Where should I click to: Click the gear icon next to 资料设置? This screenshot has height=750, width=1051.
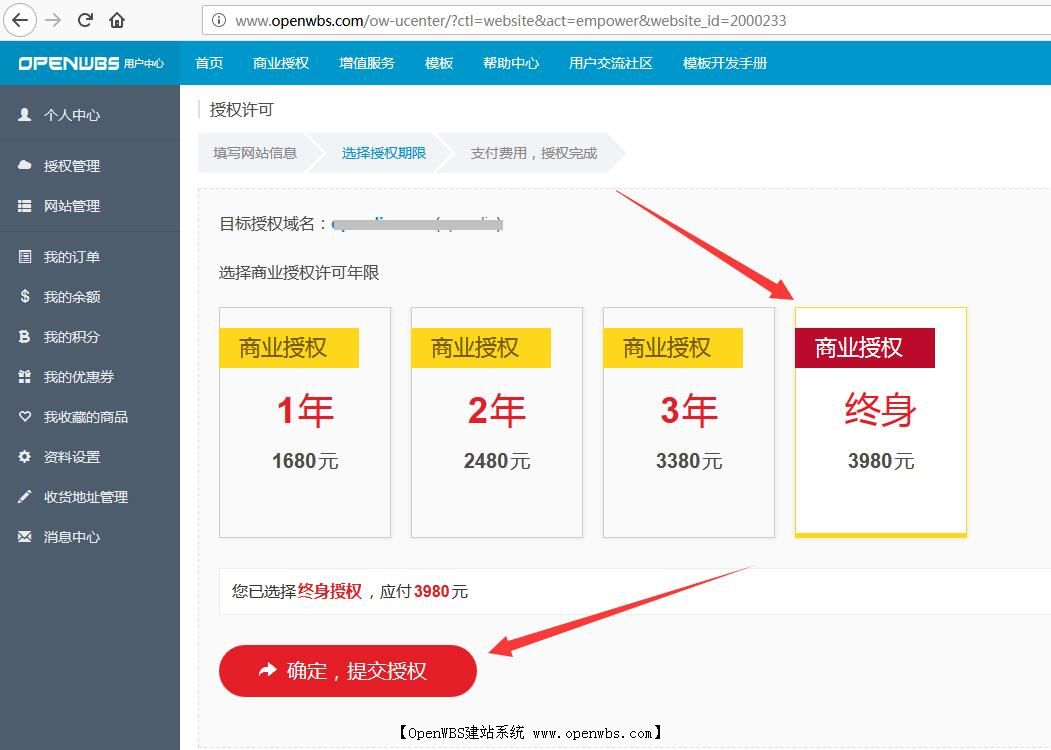(24, 456)
